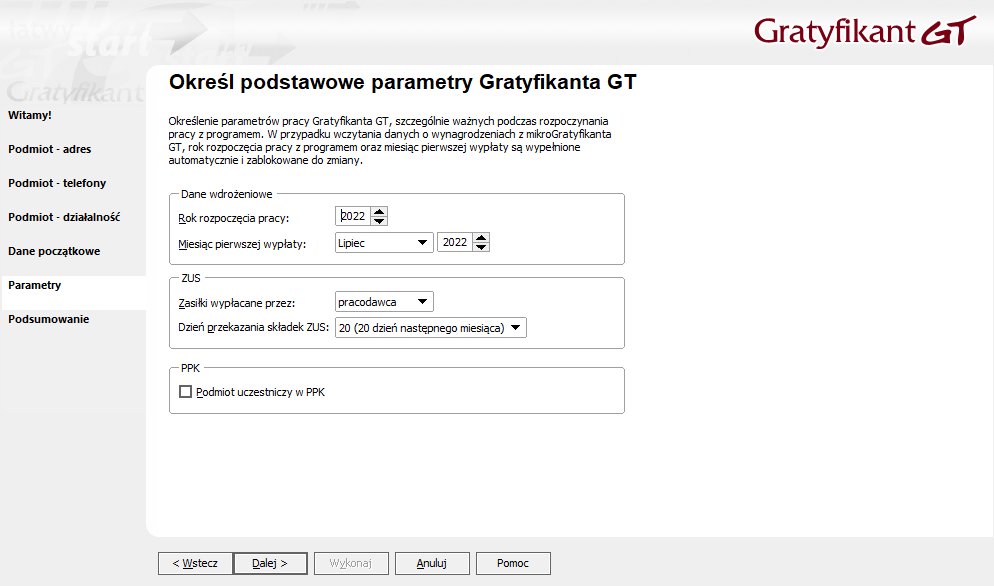
Task: Open the Podmiot - działalność step
Action: 64,217
